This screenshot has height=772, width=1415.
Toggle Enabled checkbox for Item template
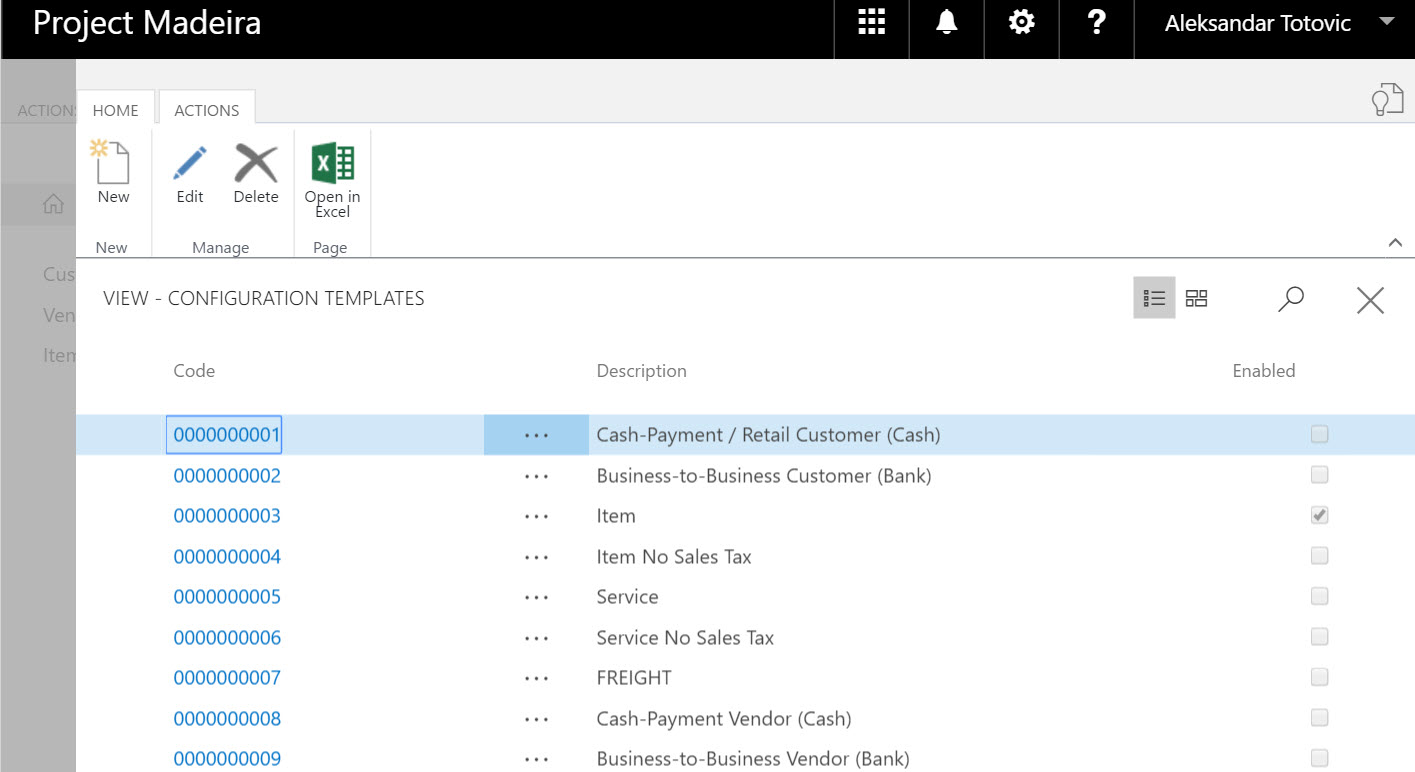pos(1319,516)
